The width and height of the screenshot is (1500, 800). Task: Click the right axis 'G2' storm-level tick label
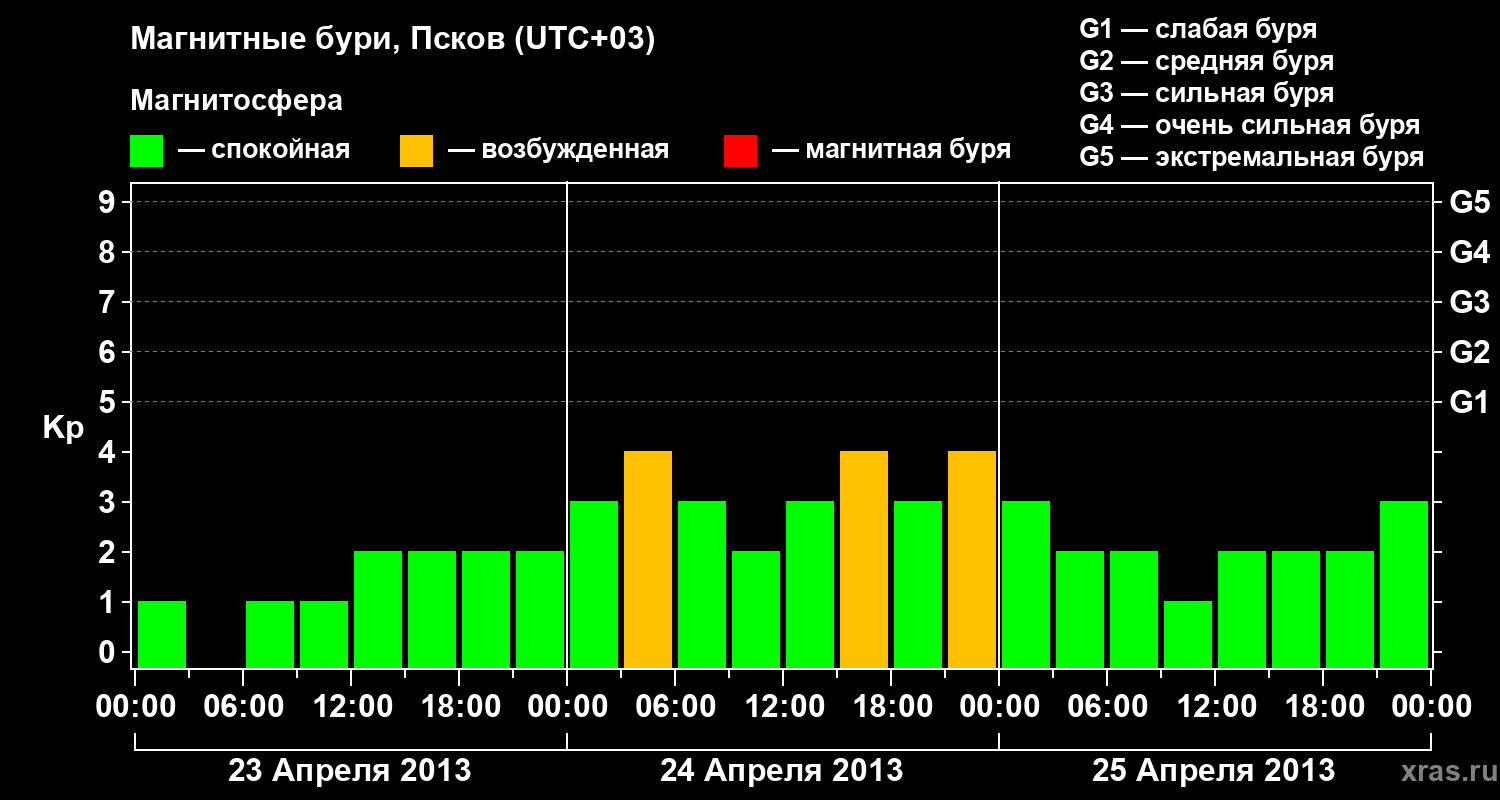tap(1470, 353)
